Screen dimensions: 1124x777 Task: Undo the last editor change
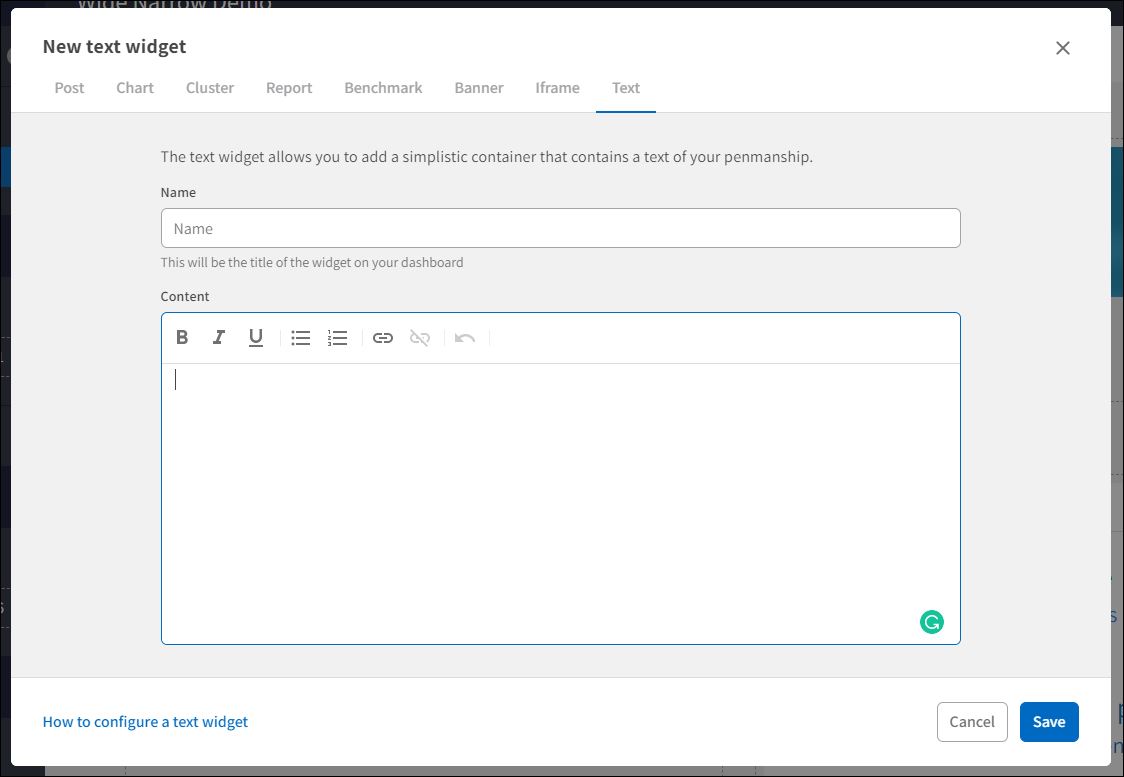(x=464, y=337)
